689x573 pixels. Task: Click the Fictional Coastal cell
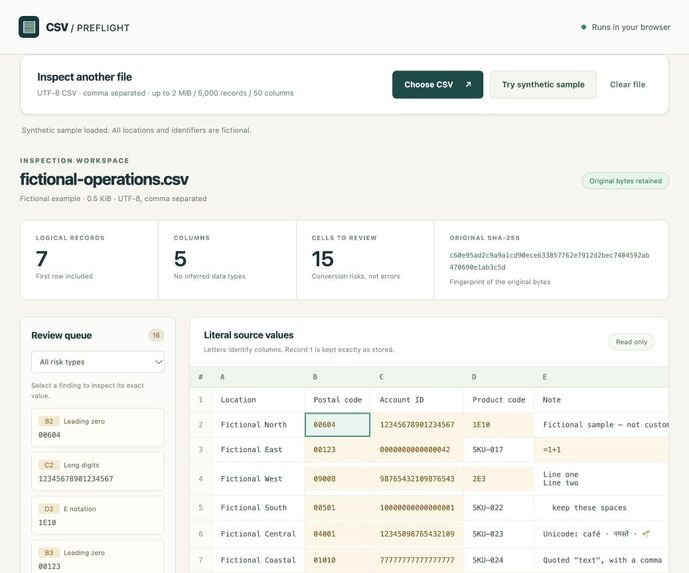coord(258,560)
